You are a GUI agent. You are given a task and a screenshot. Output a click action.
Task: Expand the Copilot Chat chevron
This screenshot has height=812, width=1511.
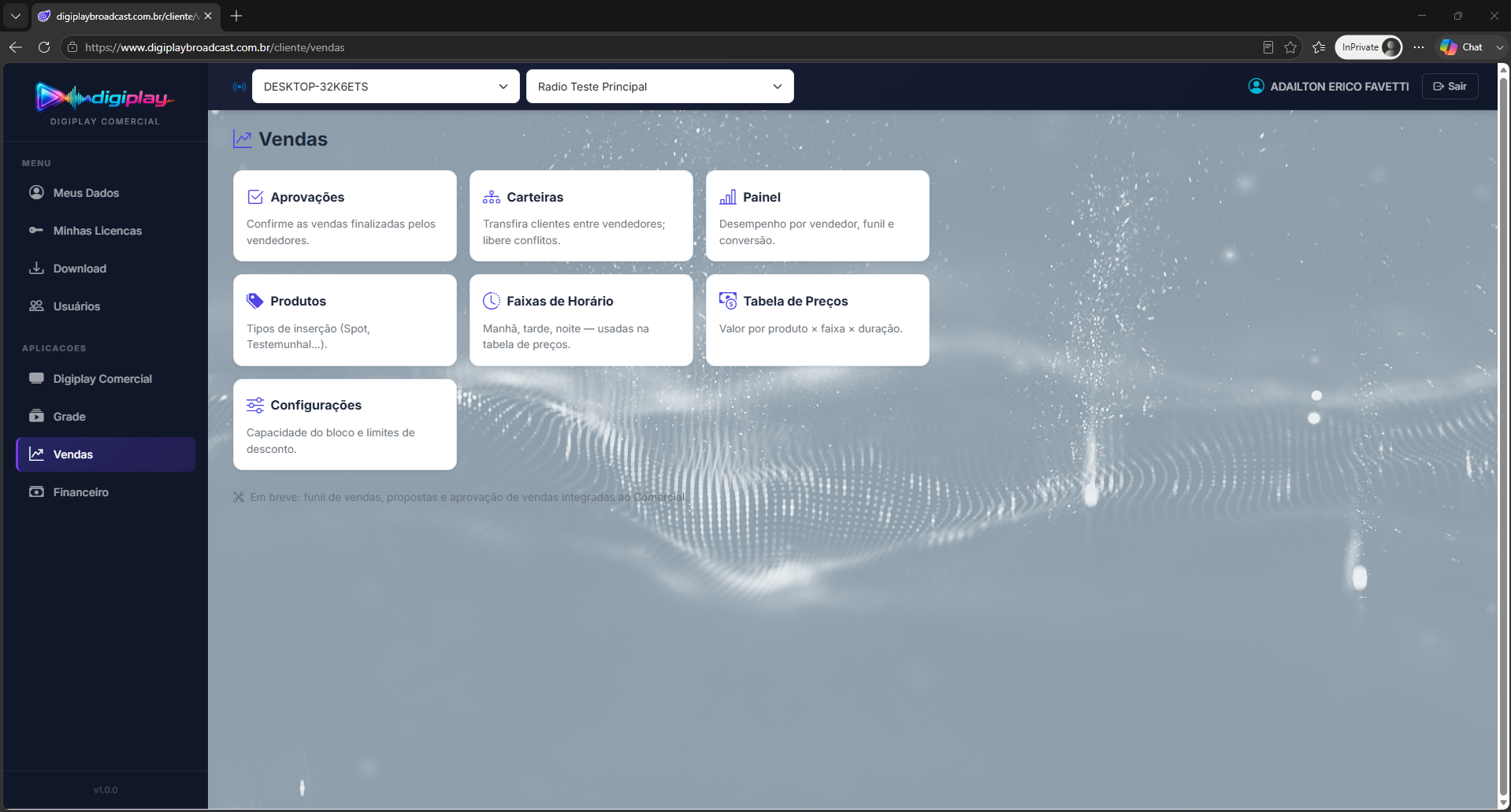click(1499, 47)
